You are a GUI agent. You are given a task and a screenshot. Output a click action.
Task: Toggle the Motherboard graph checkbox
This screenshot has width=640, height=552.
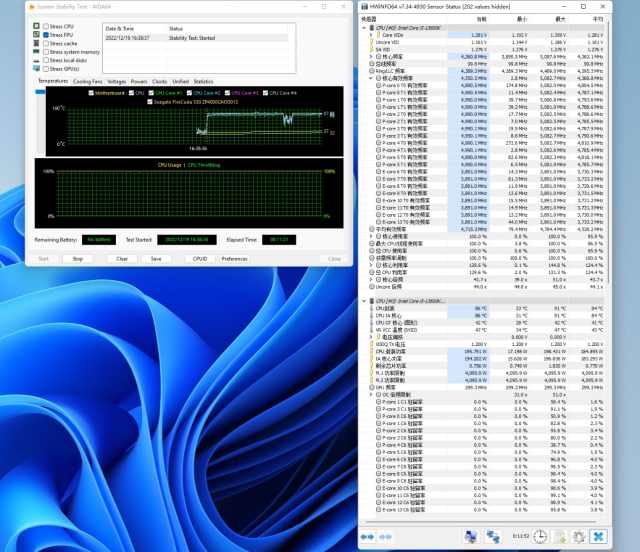(x=91, y=93)
